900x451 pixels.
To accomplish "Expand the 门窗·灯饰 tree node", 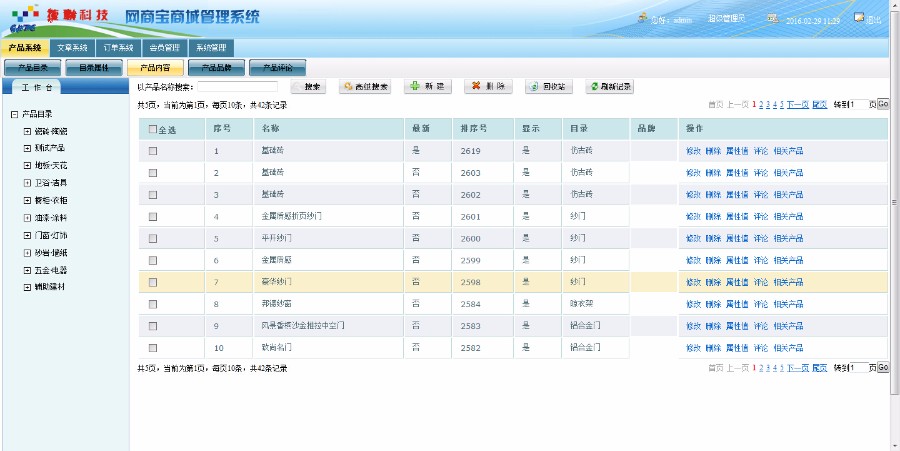I will coord(27,235).
